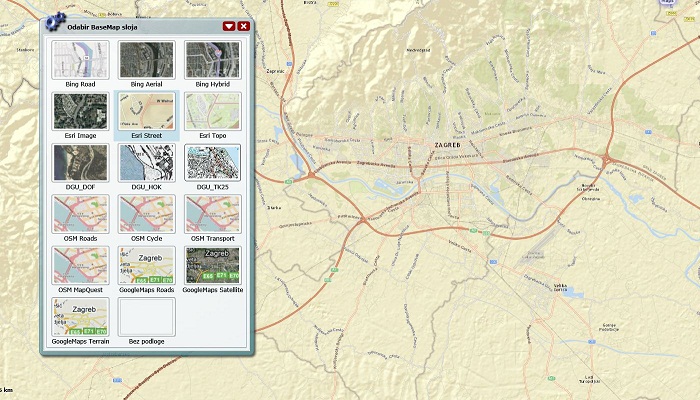Viewport: 700px width, 400px height.
Task: Select GoogleMaps Terrain basemap
Action: tap(80, 316)
